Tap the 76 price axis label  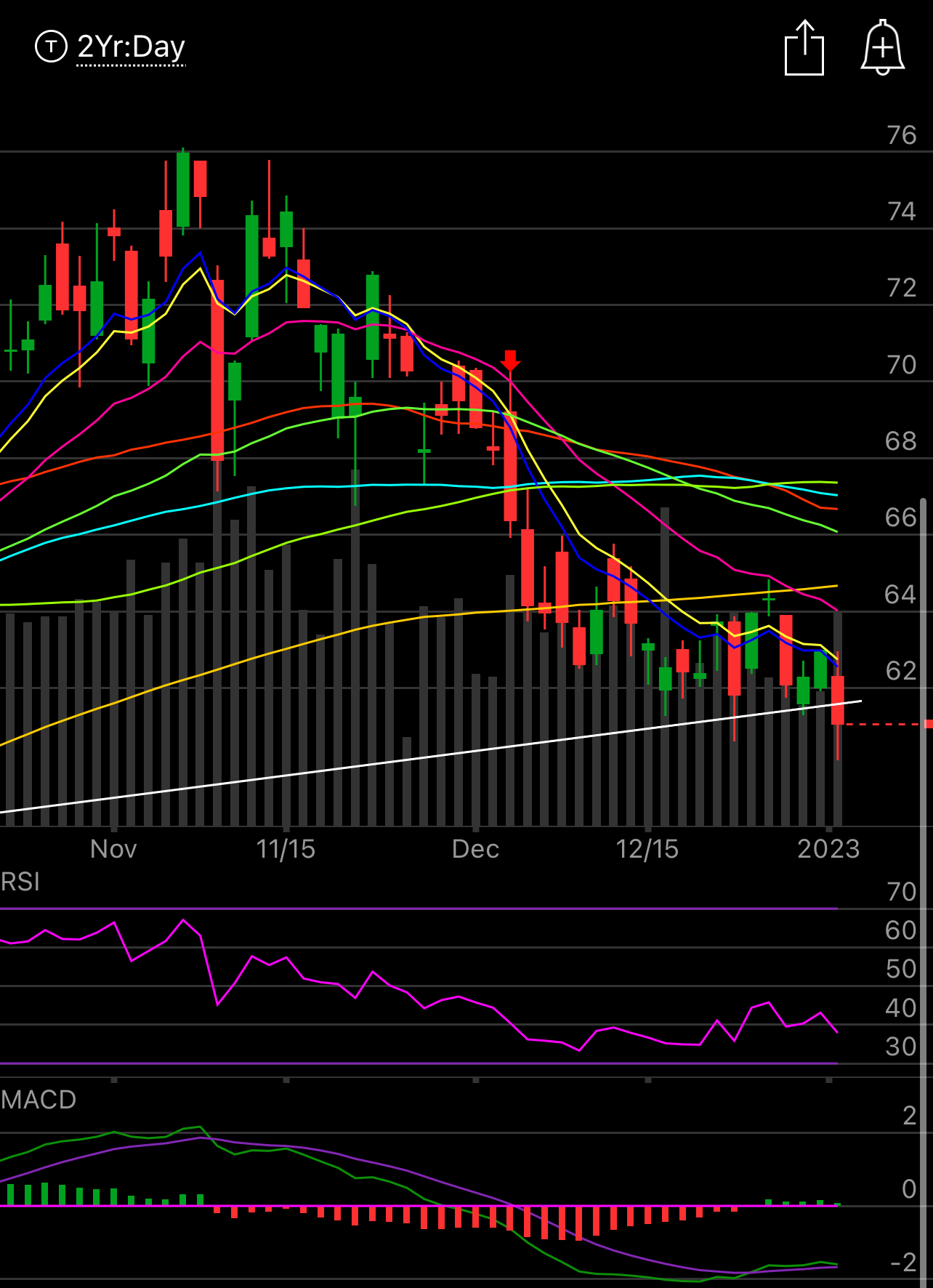coord(902,135)
